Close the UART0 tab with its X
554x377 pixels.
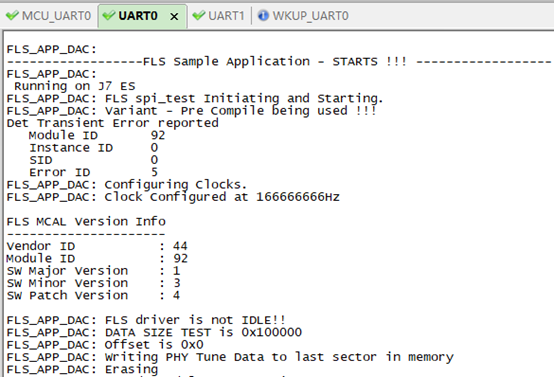pyautogui.click(x=174, y=16)
